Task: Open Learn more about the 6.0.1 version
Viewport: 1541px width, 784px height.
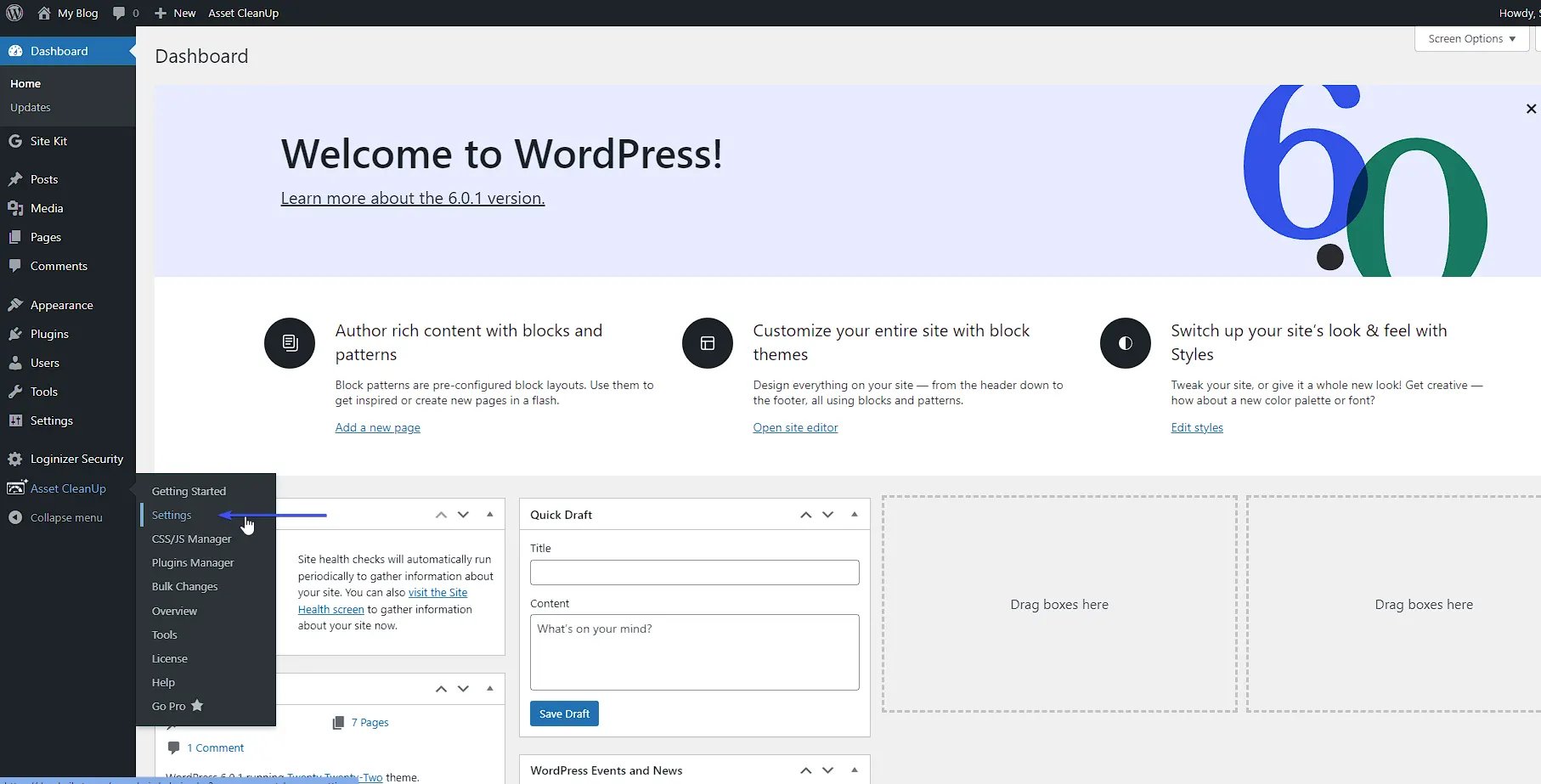Action: coord(413,198)
